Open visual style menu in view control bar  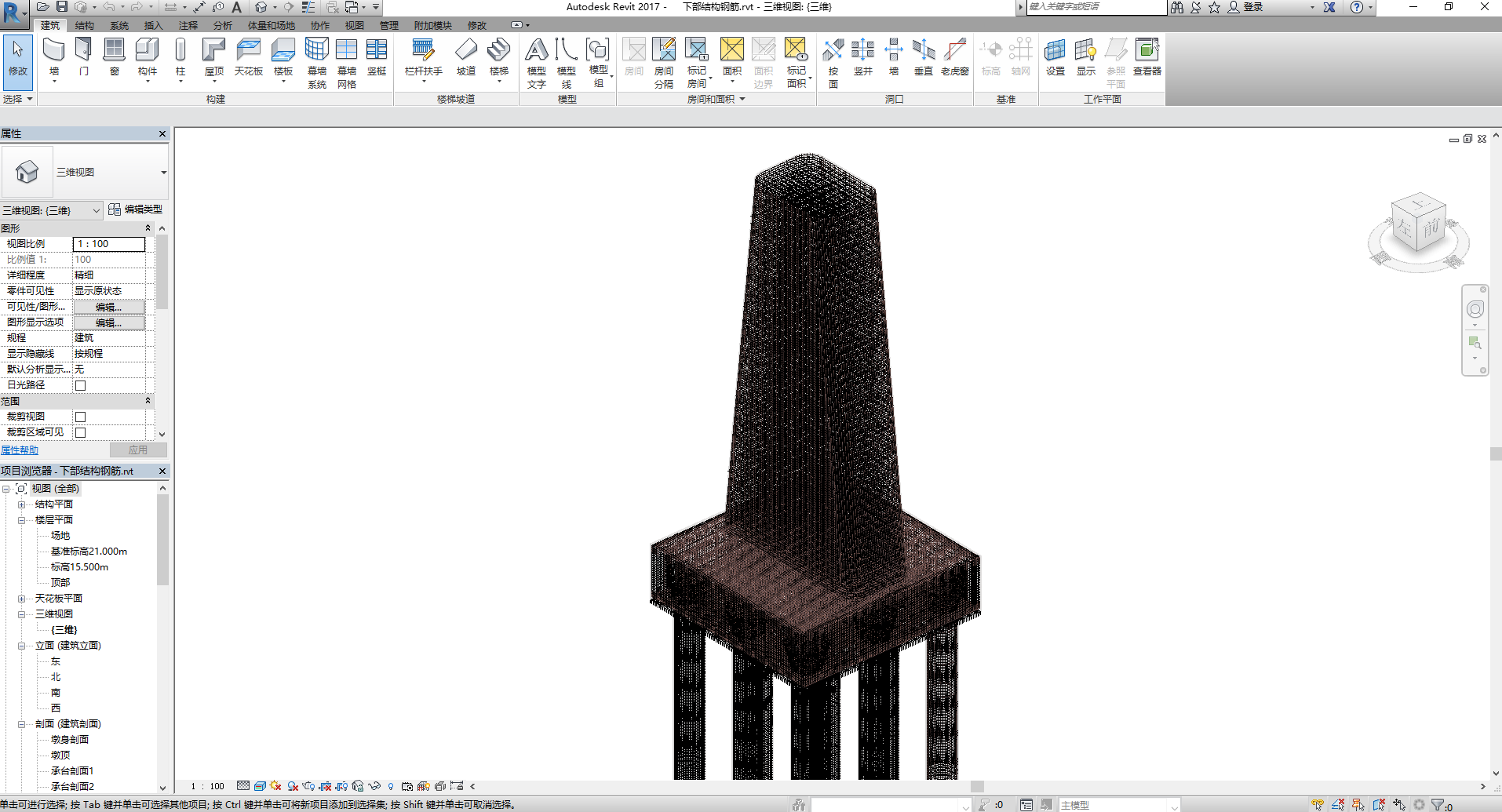pos(259,786)
